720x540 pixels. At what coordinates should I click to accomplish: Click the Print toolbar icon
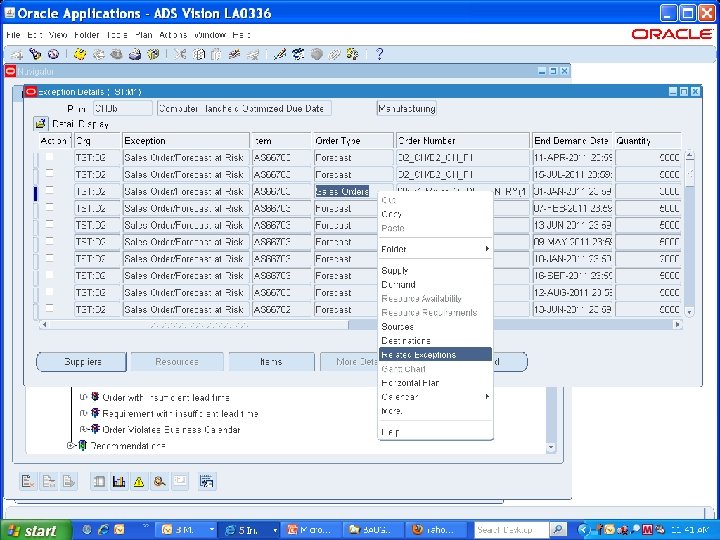click(x=135, y=55)
